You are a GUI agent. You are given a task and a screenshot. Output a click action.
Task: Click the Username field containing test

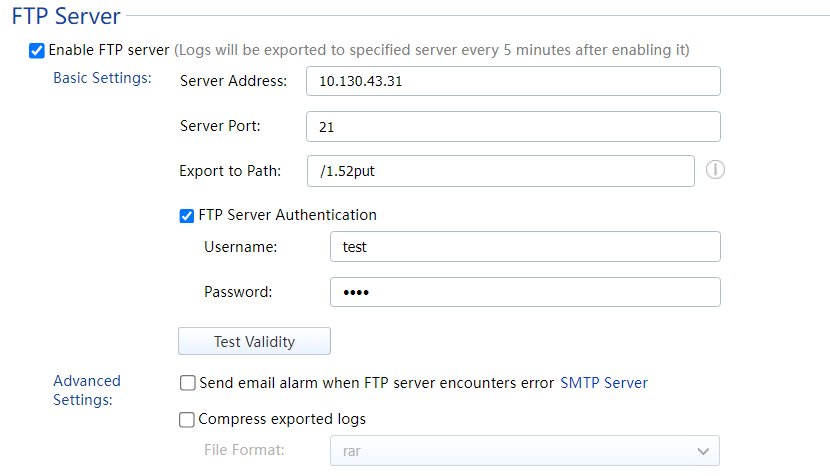[524, 247]
